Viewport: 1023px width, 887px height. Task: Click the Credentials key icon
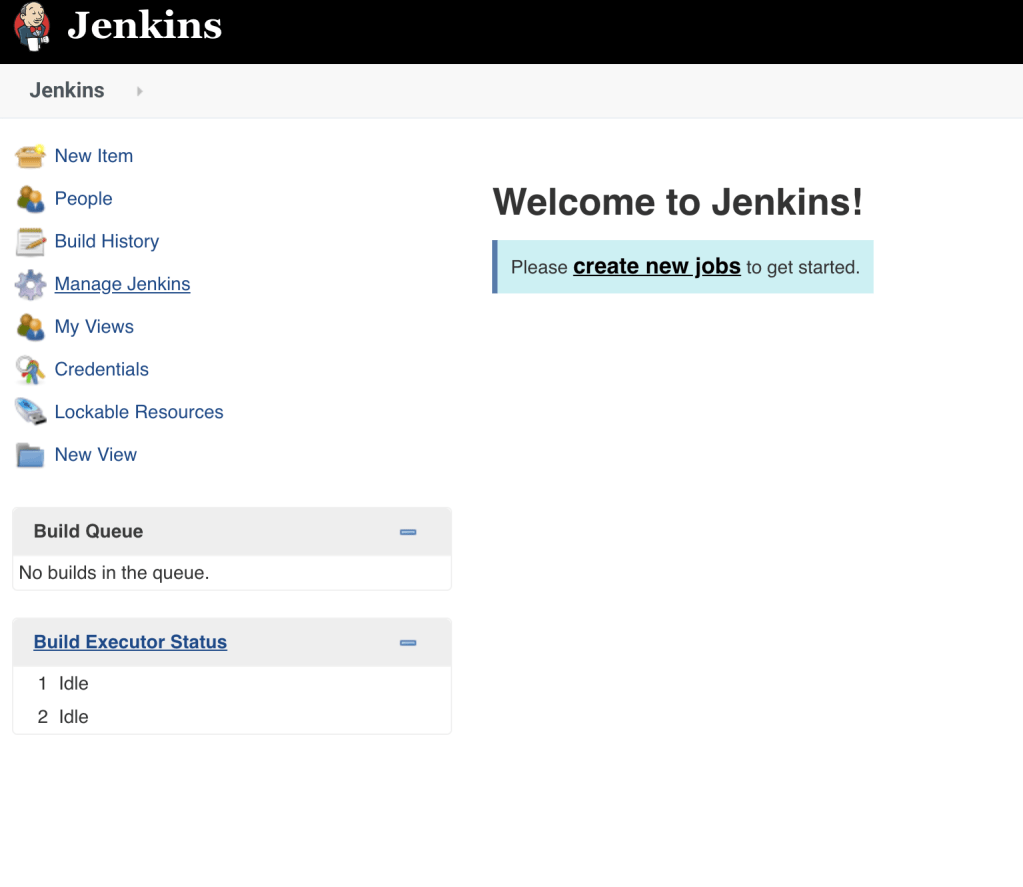tap(30, 369)
